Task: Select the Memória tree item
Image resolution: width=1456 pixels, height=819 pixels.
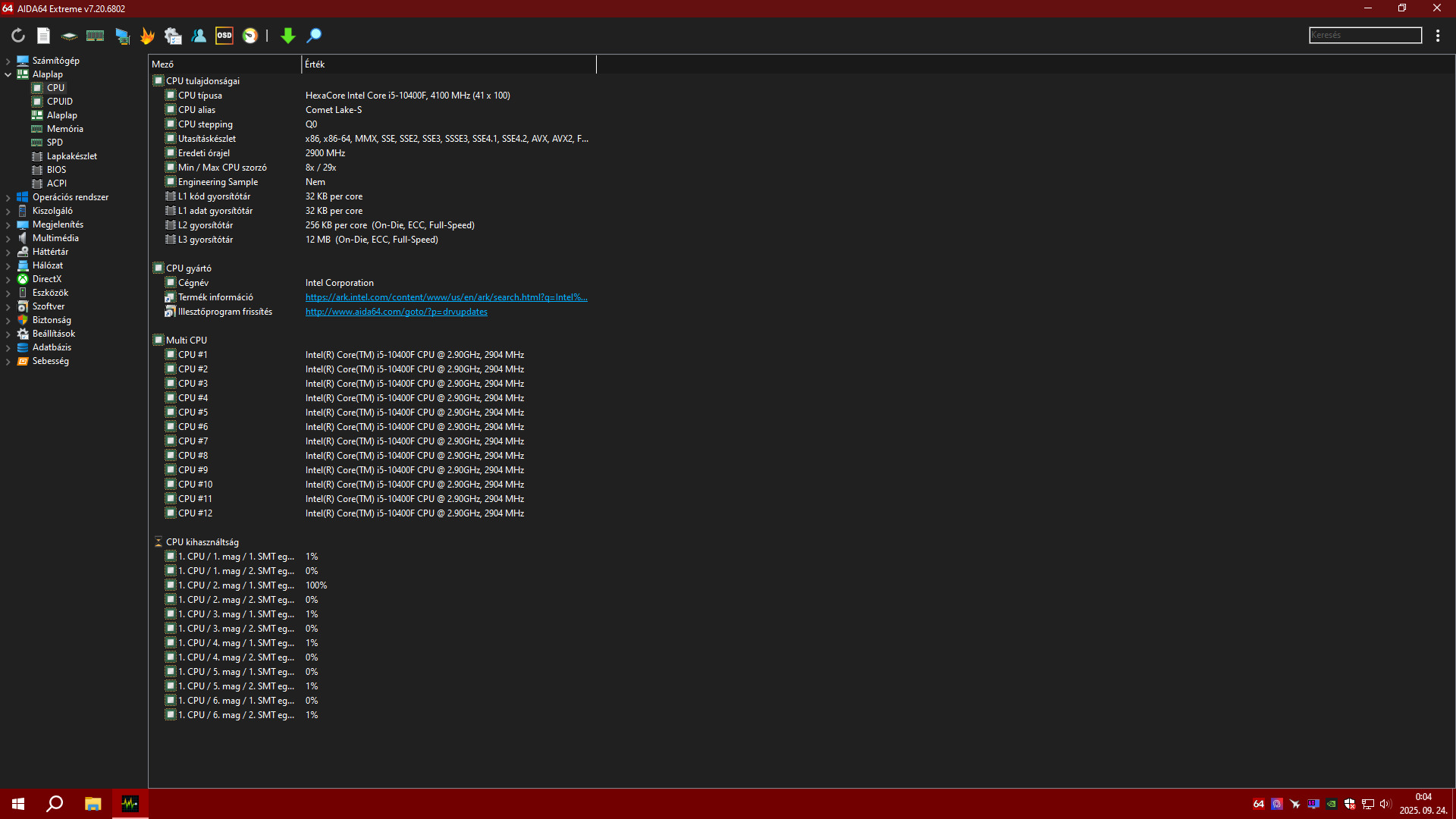Action: click(64, 129)
